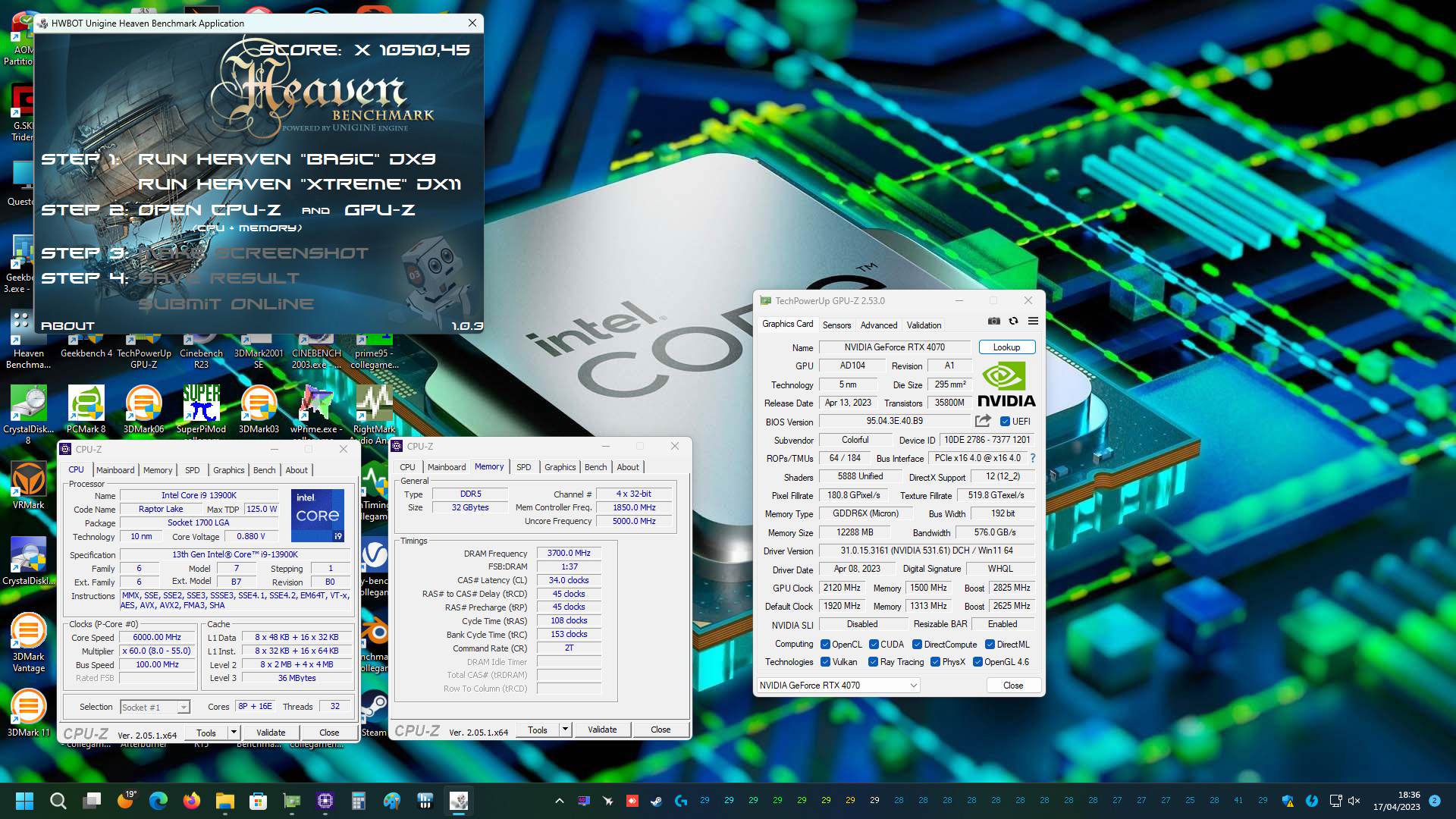Open Firefox from the taskbar
Screen dimensions: 1456x819
pos(191,801)
